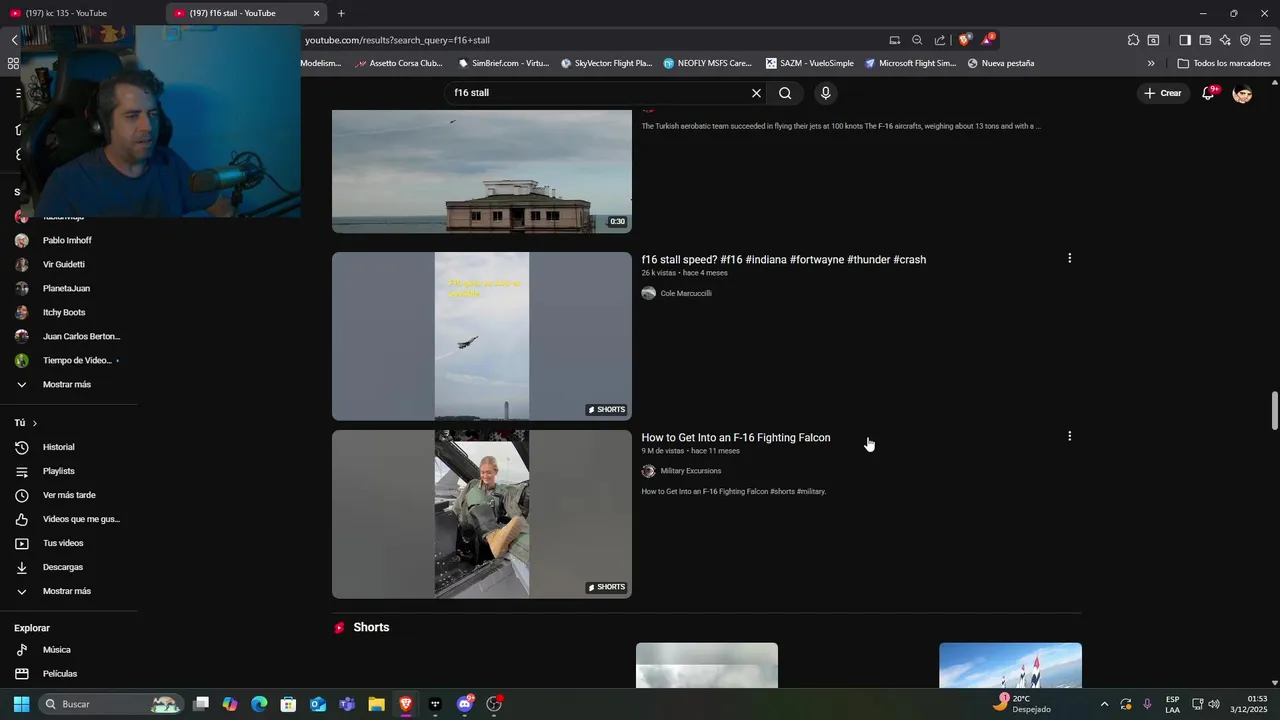
Task: Open more options for 'How to Get Into an F-16' video
Action: pyautogui.click(x=1069, y=436)
